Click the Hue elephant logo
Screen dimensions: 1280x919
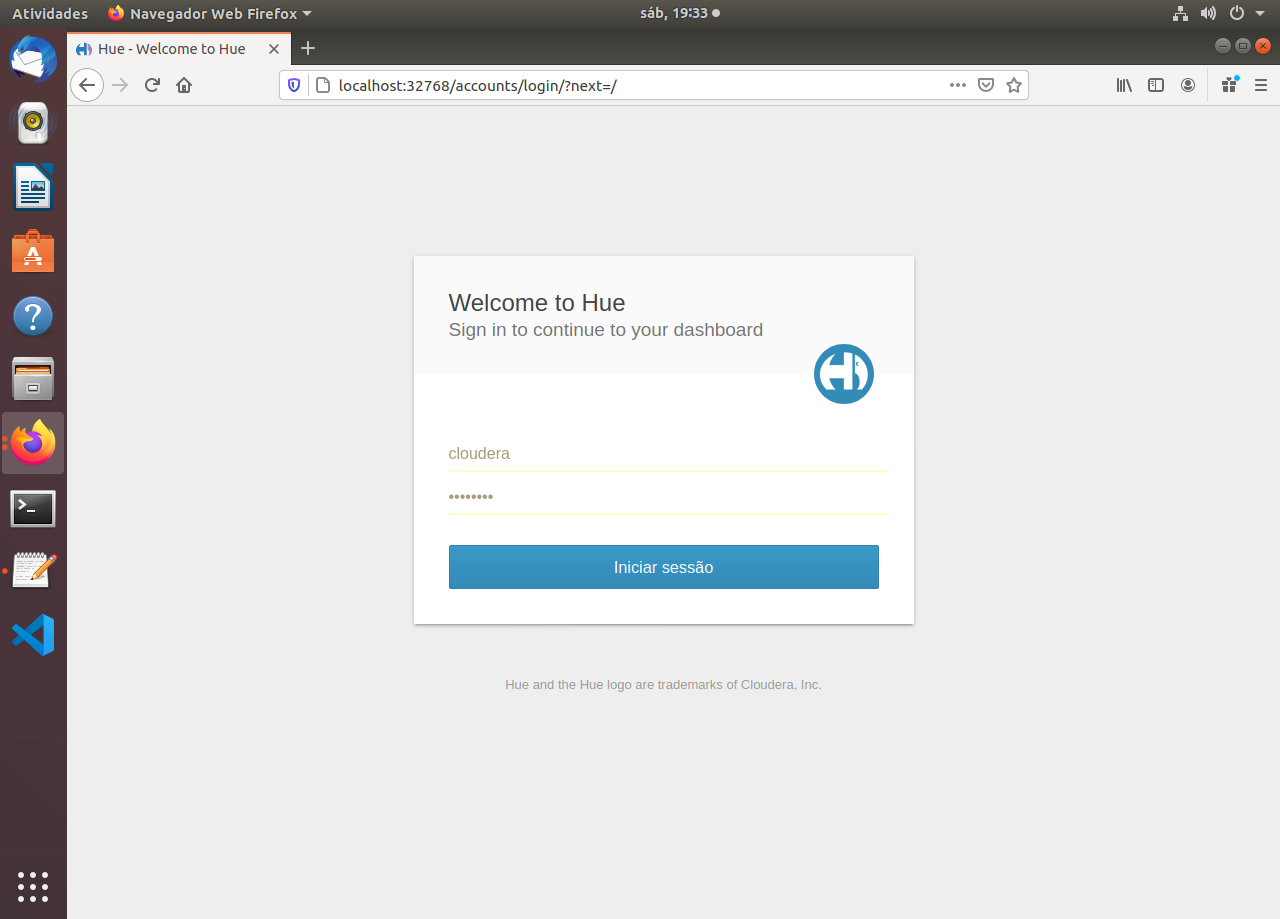(x=844, y=374)
